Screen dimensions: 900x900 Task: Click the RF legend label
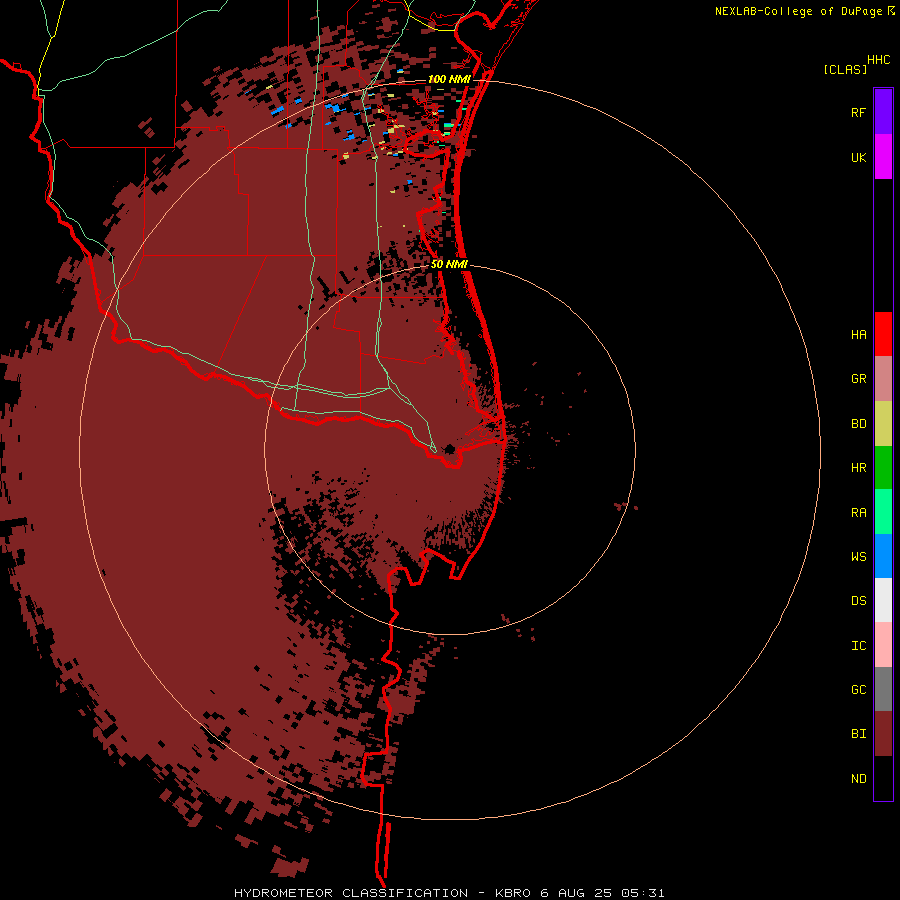point(859,112)
